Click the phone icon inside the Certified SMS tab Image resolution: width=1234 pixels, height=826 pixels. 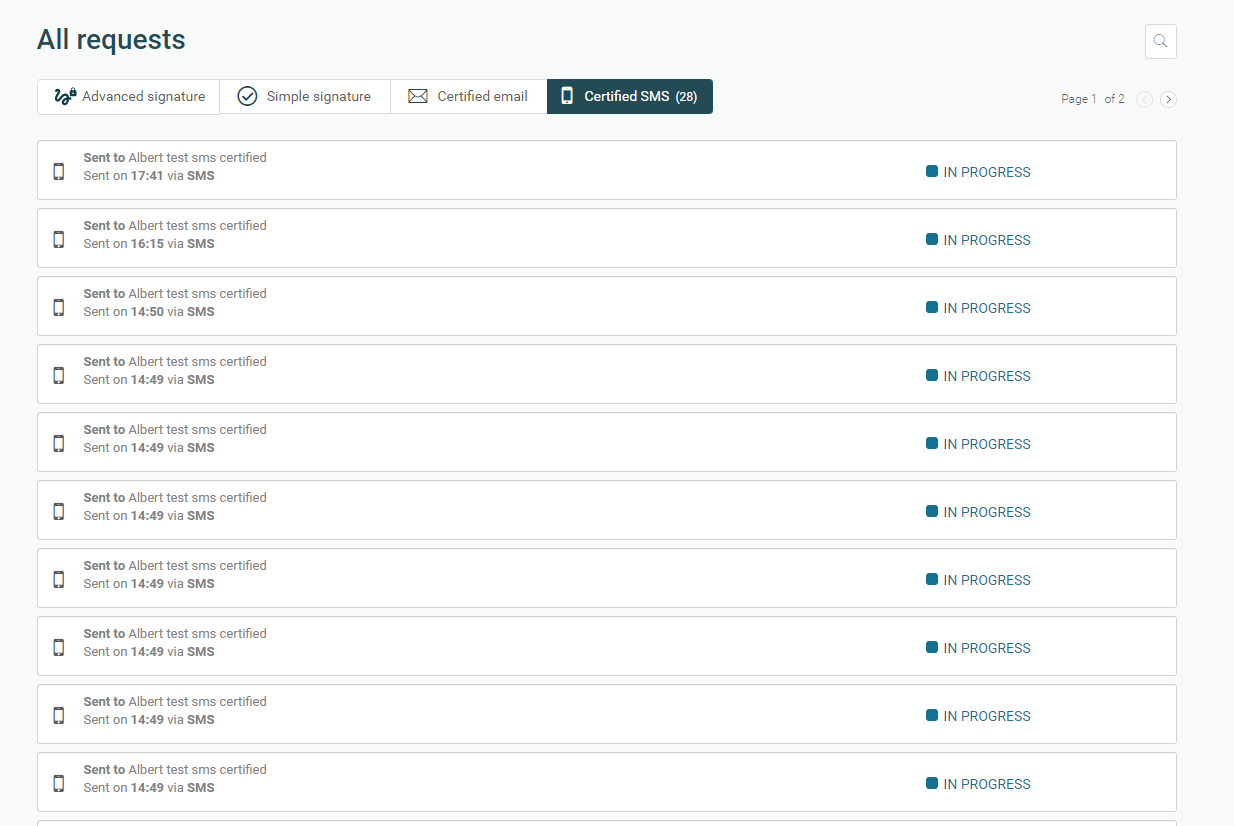tap(567, 95)
